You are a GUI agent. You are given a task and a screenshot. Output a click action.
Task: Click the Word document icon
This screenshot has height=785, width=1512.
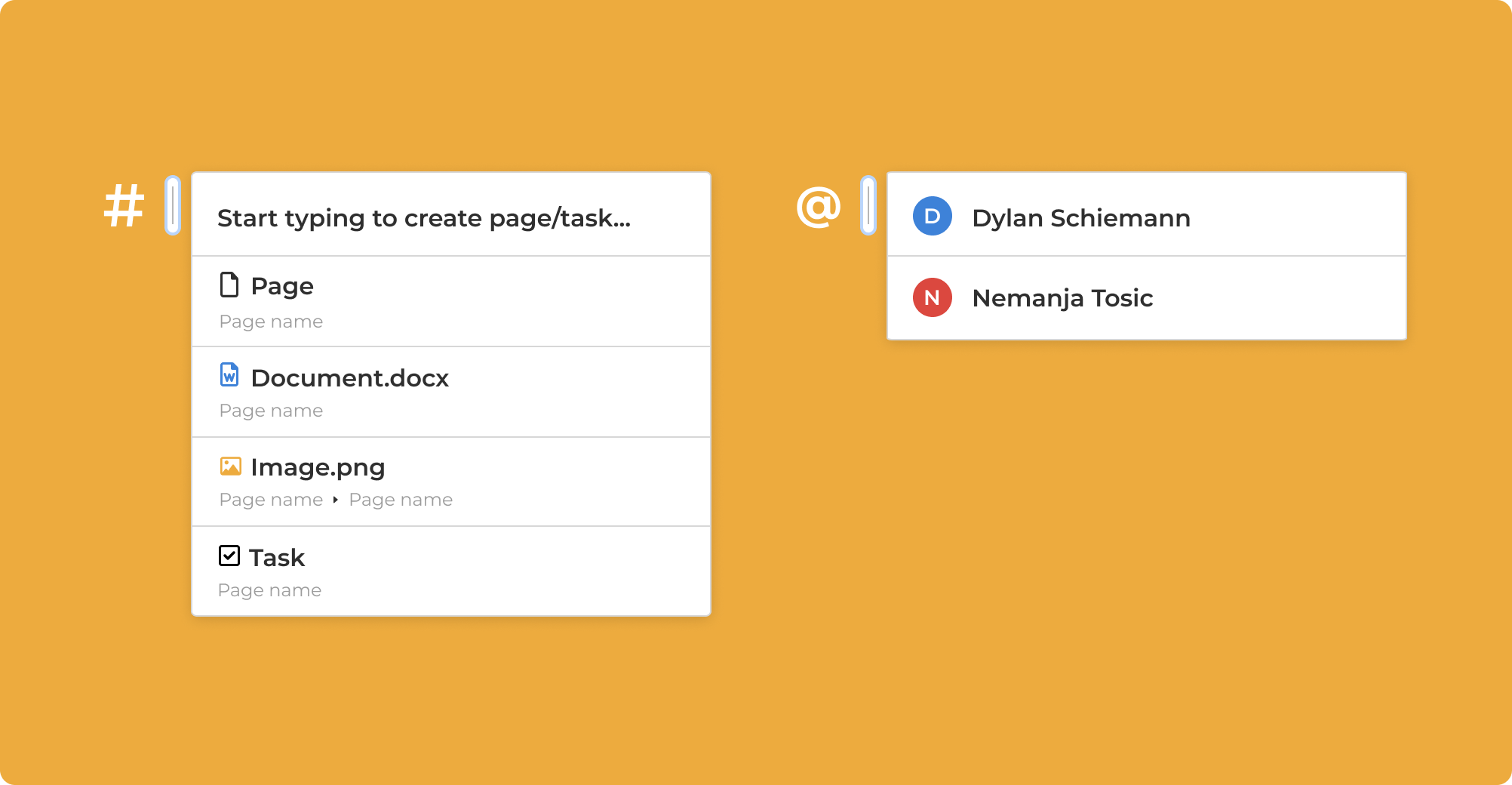(229, 375)
